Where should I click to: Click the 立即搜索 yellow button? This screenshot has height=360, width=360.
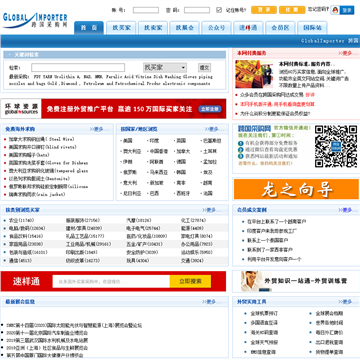click(x=190, y=281)
